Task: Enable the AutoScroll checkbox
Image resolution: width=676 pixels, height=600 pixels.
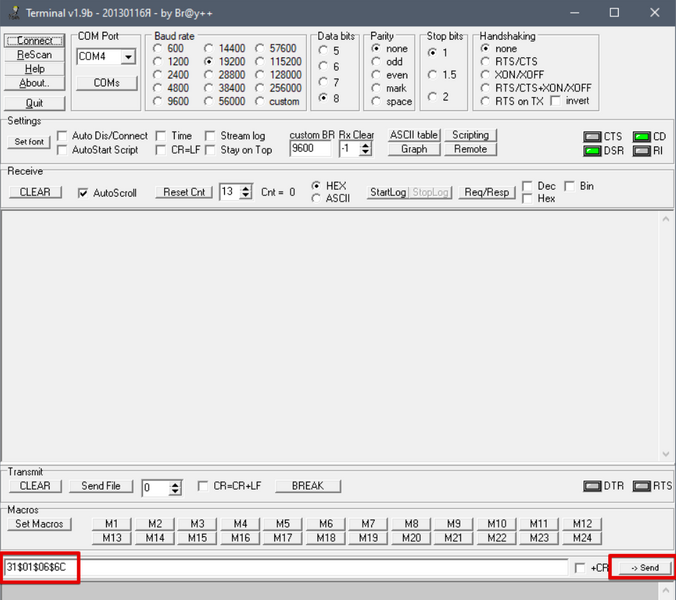Action: [x=83, y=193]
